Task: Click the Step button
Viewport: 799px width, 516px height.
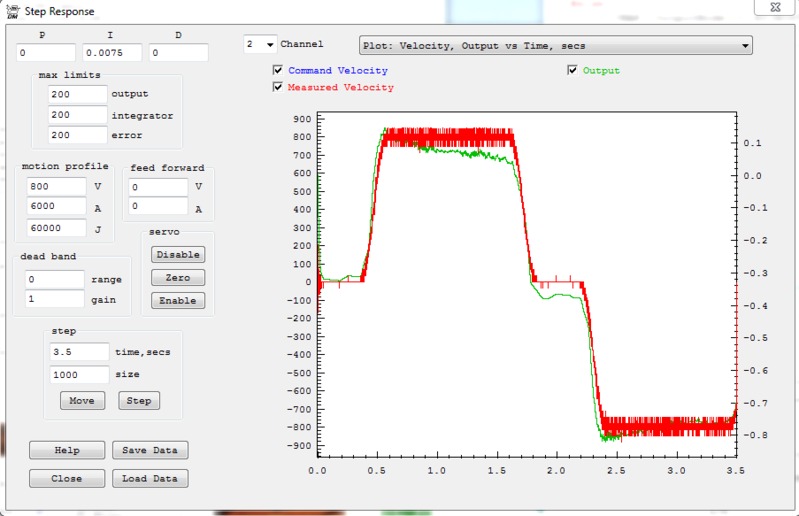Action: tap(139, 401)
